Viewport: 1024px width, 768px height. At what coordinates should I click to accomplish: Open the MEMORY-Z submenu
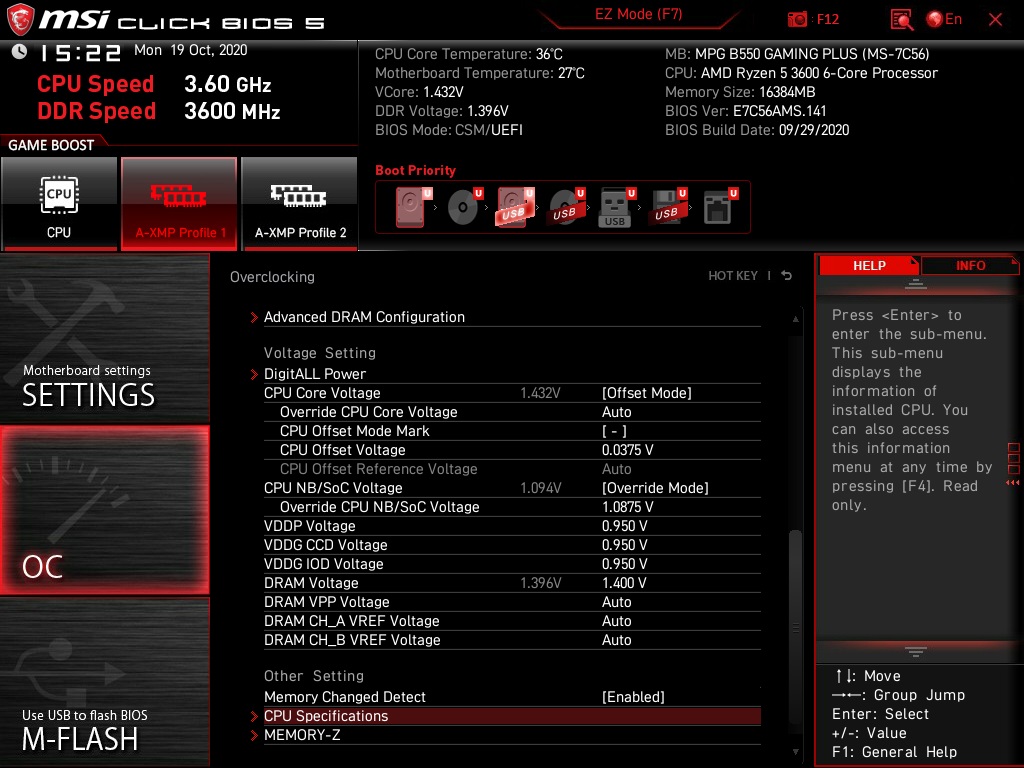(301, 735)
